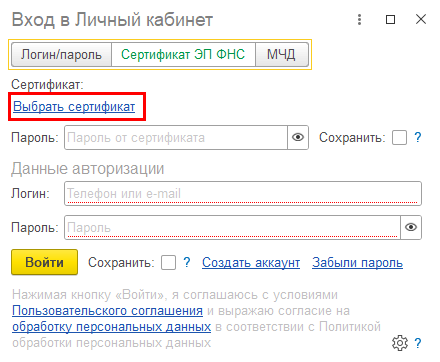Click the yellow Войти button
440x362 pixels.
click(44, 262)
